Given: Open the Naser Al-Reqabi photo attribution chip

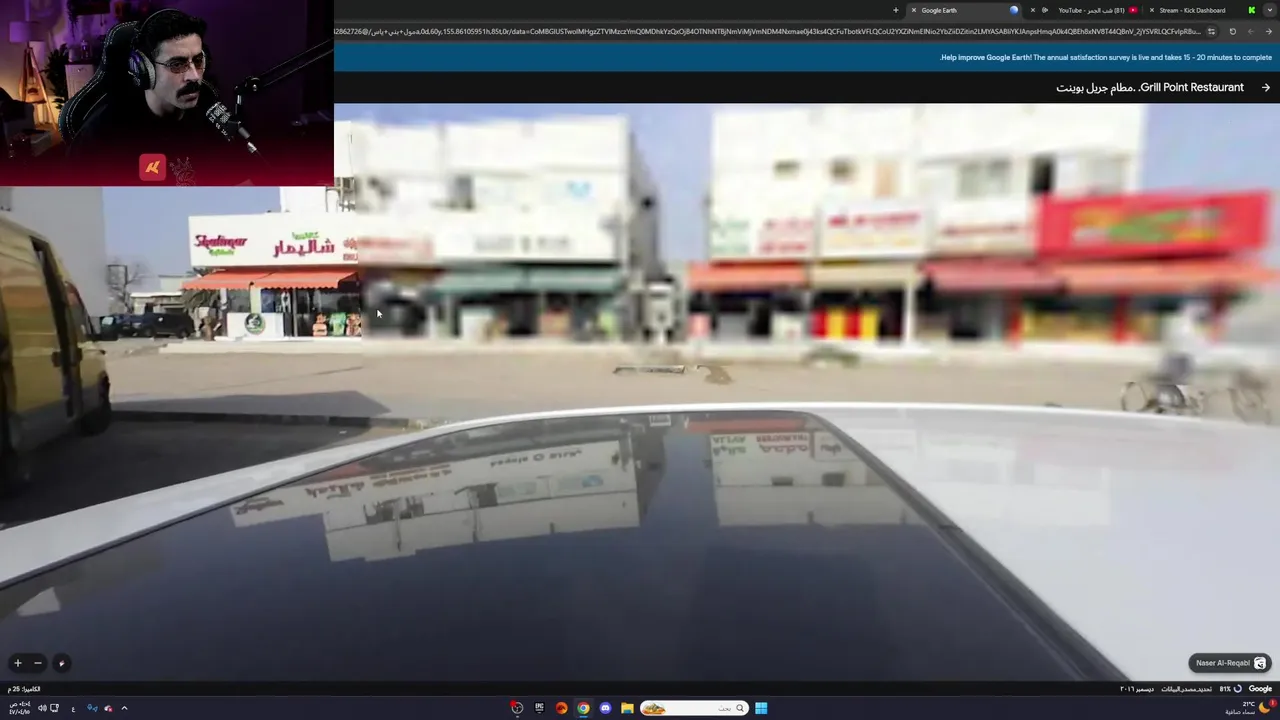Looking at the screenshot, I should tap(1230, 663).
